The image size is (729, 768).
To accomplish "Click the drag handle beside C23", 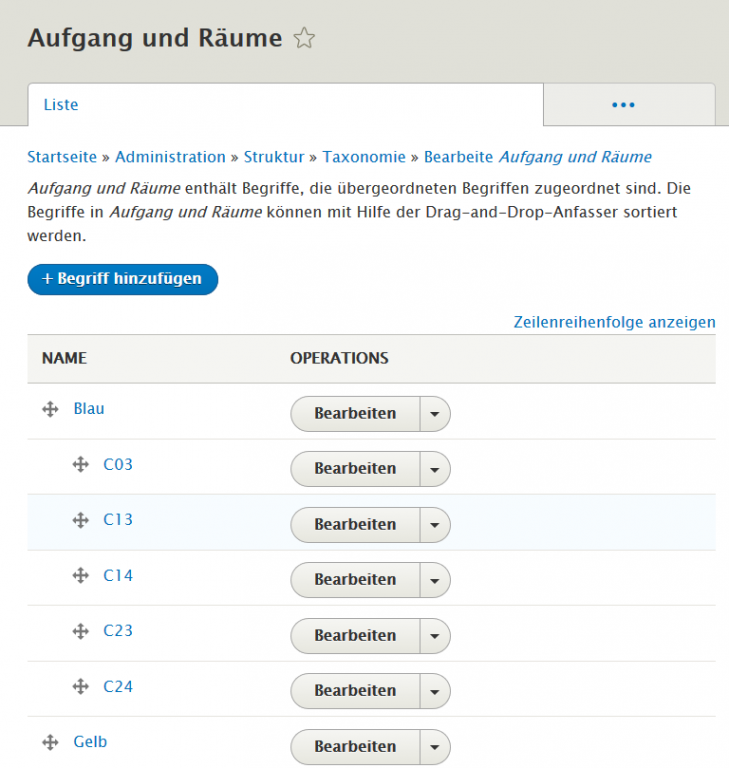I will click(81, 631).
